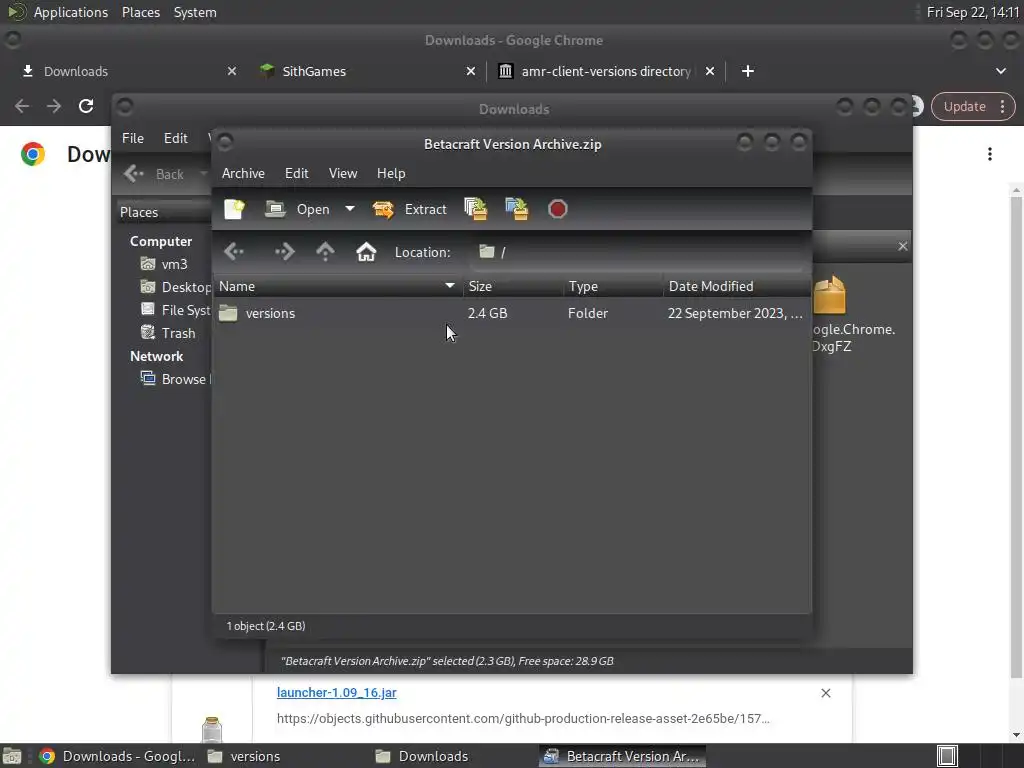The height and width of the screenshot is (768, 1024).
Task: Click Back in Downloads file manager
Action: tap(155, 174)
